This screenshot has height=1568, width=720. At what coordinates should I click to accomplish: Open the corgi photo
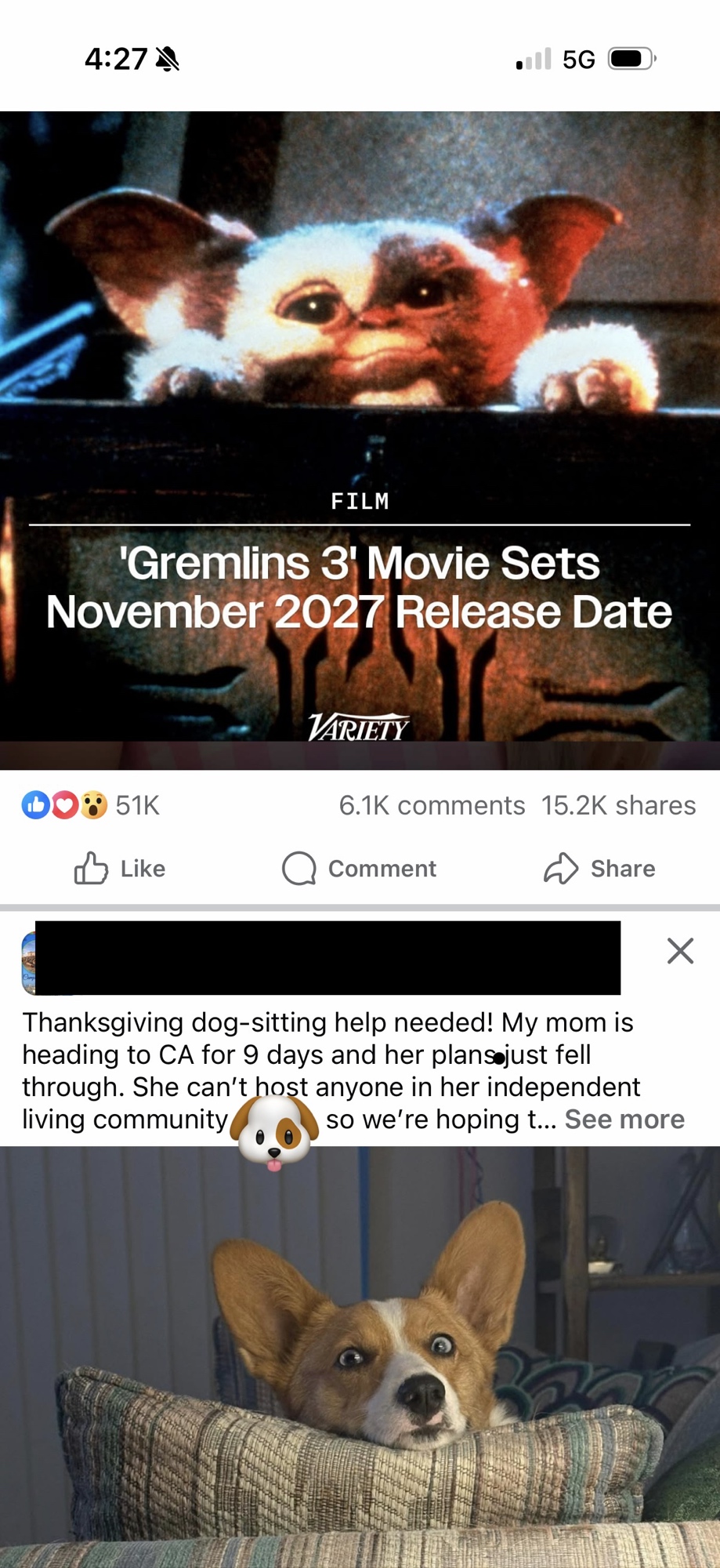[x=360, y=1357]
